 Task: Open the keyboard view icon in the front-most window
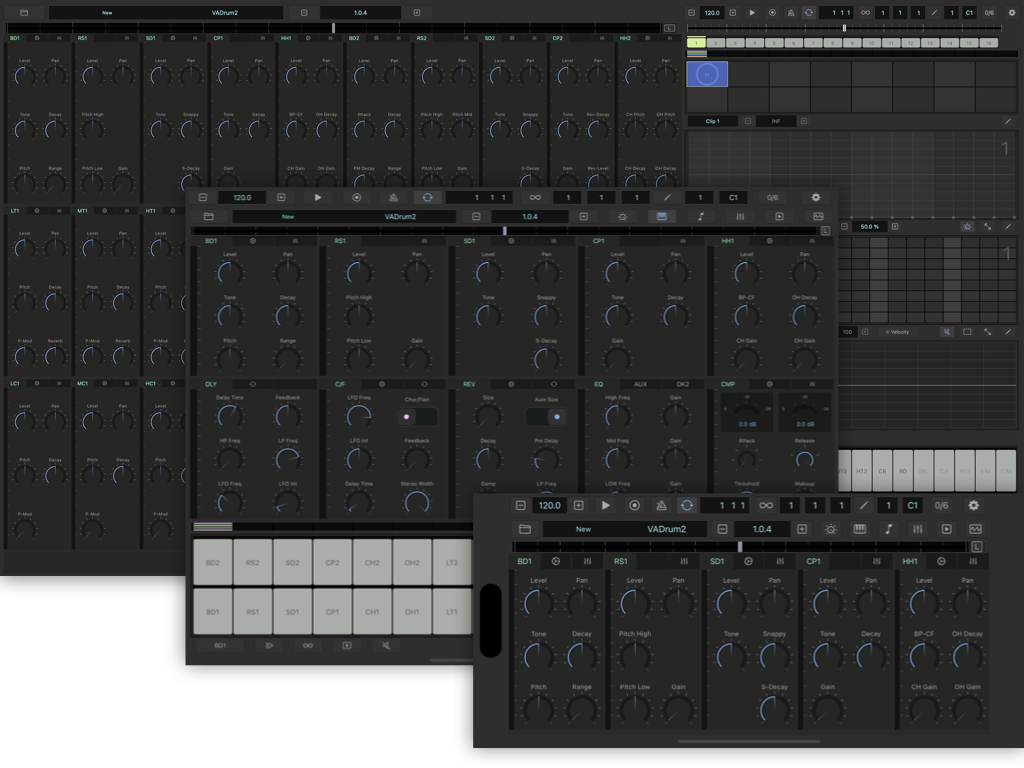860,529
